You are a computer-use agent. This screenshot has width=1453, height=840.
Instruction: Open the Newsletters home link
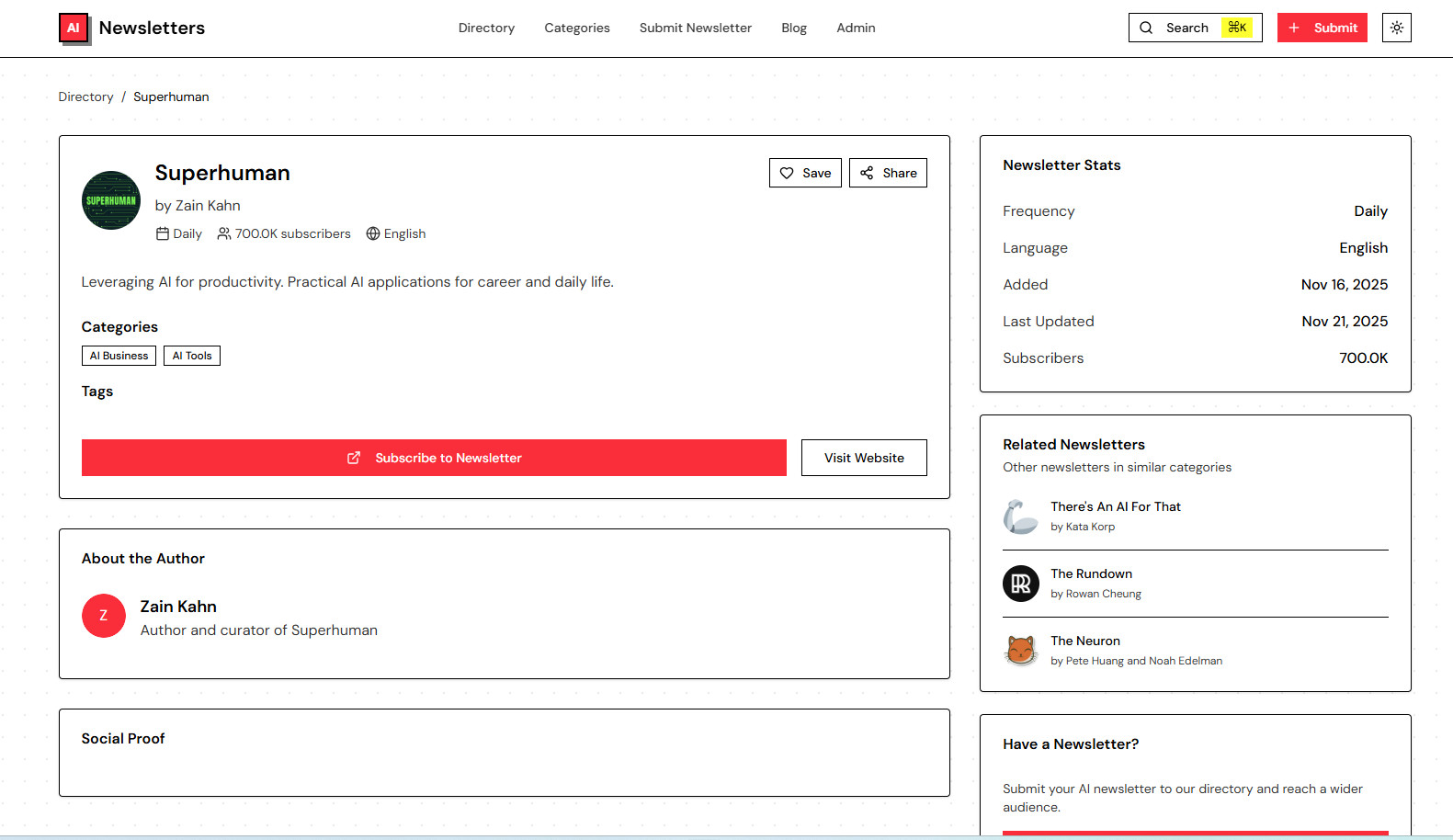152,28
